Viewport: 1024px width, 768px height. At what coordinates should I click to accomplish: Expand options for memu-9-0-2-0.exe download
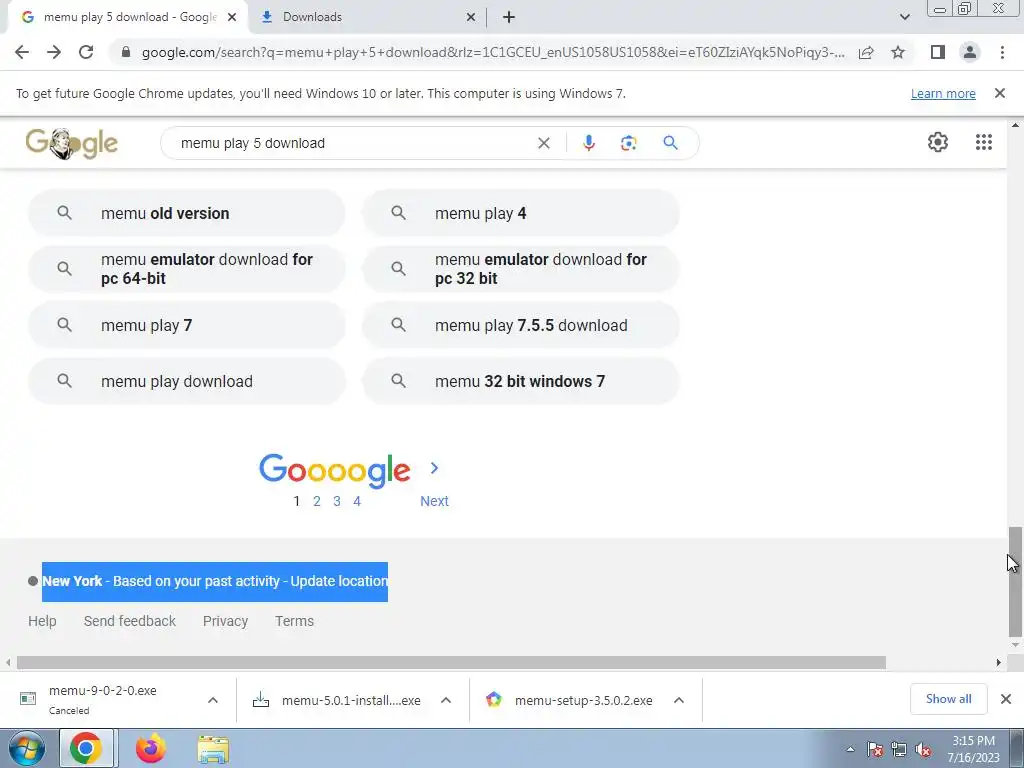[213, 700]
